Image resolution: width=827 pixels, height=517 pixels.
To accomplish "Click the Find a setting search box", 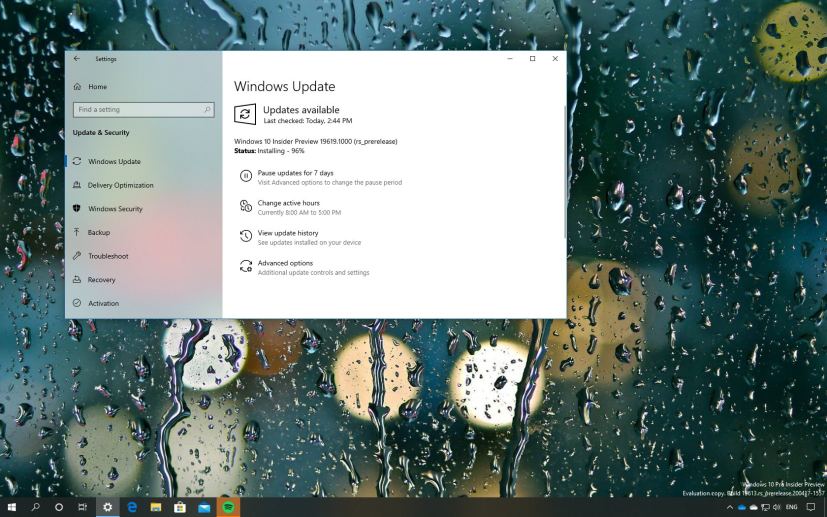I will (x=143, y=110).
